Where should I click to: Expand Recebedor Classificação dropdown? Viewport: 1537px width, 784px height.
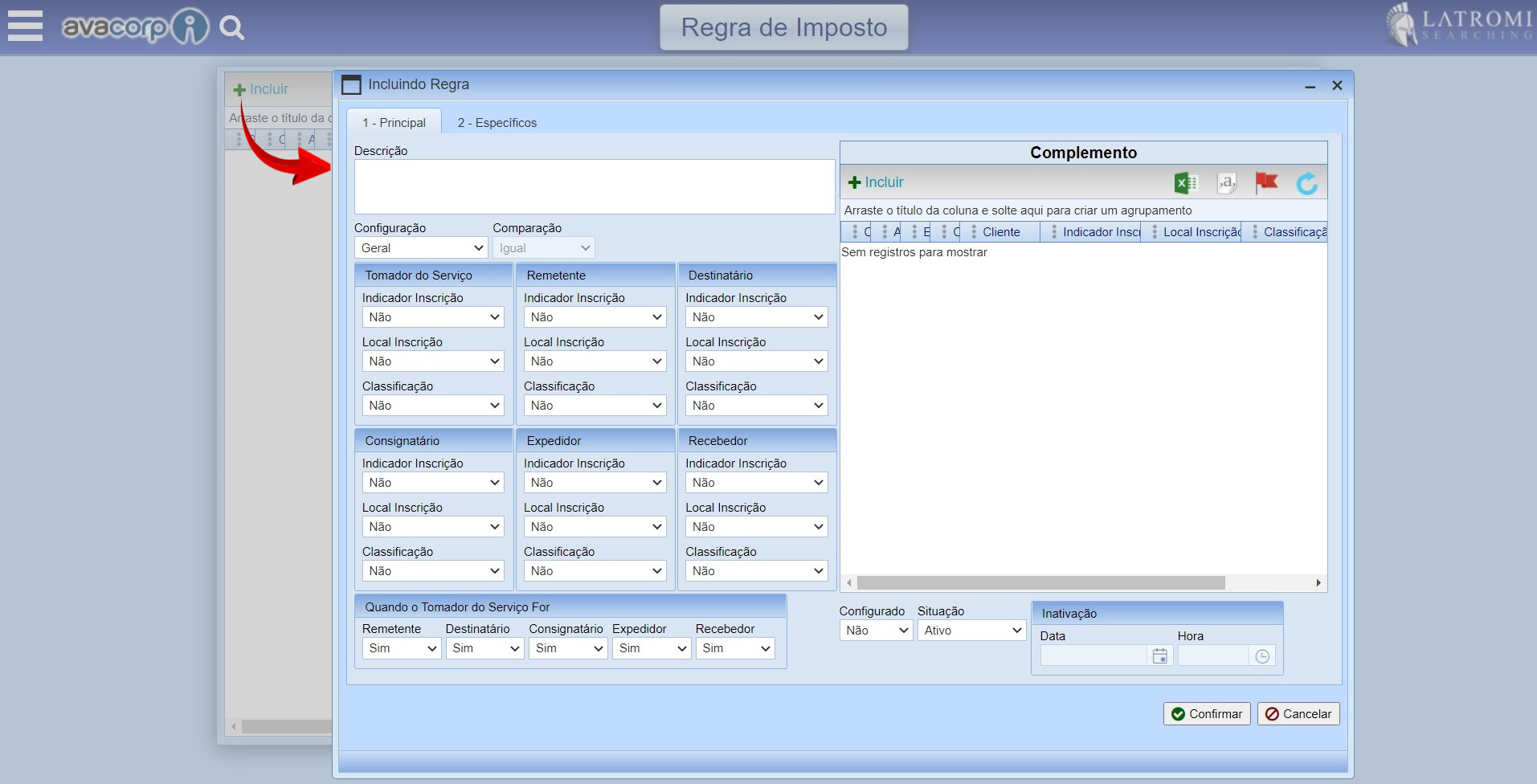coord(755,571)
